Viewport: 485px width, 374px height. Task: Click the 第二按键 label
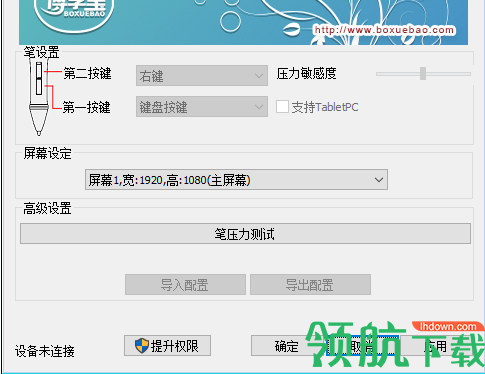[87, 73]
